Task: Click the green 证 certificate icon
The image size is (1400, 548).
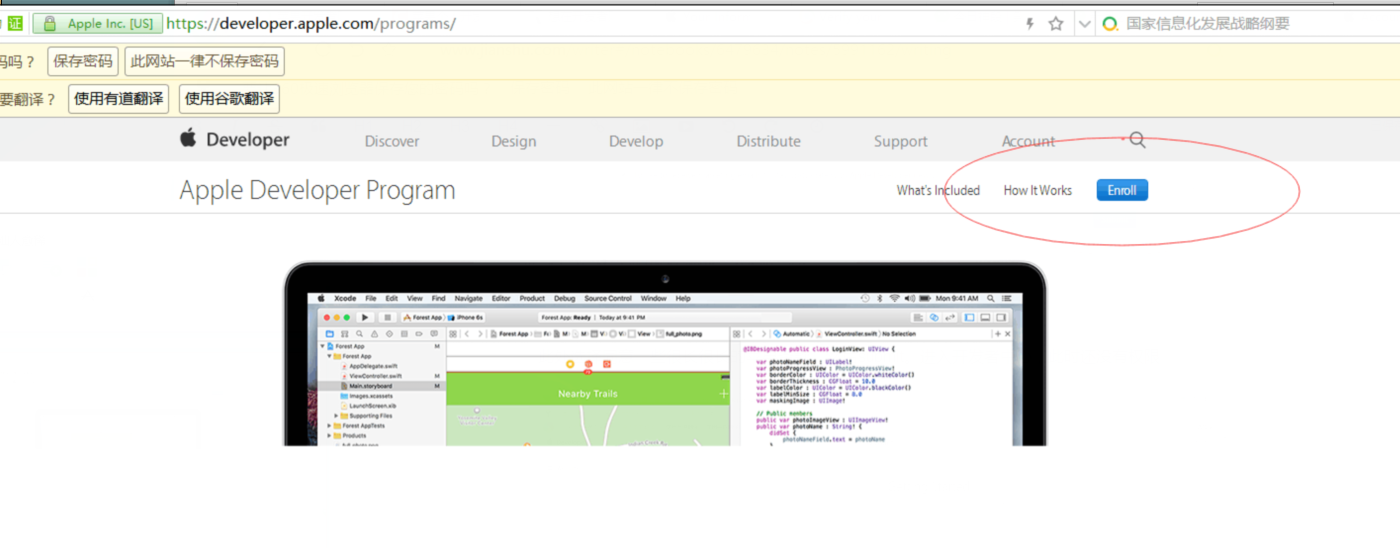Action: 15,23
